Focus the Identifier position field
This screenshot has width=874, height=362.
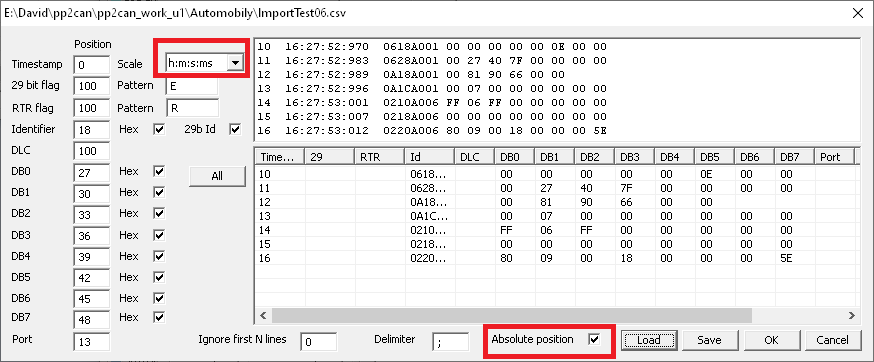(x=91, y=130)
